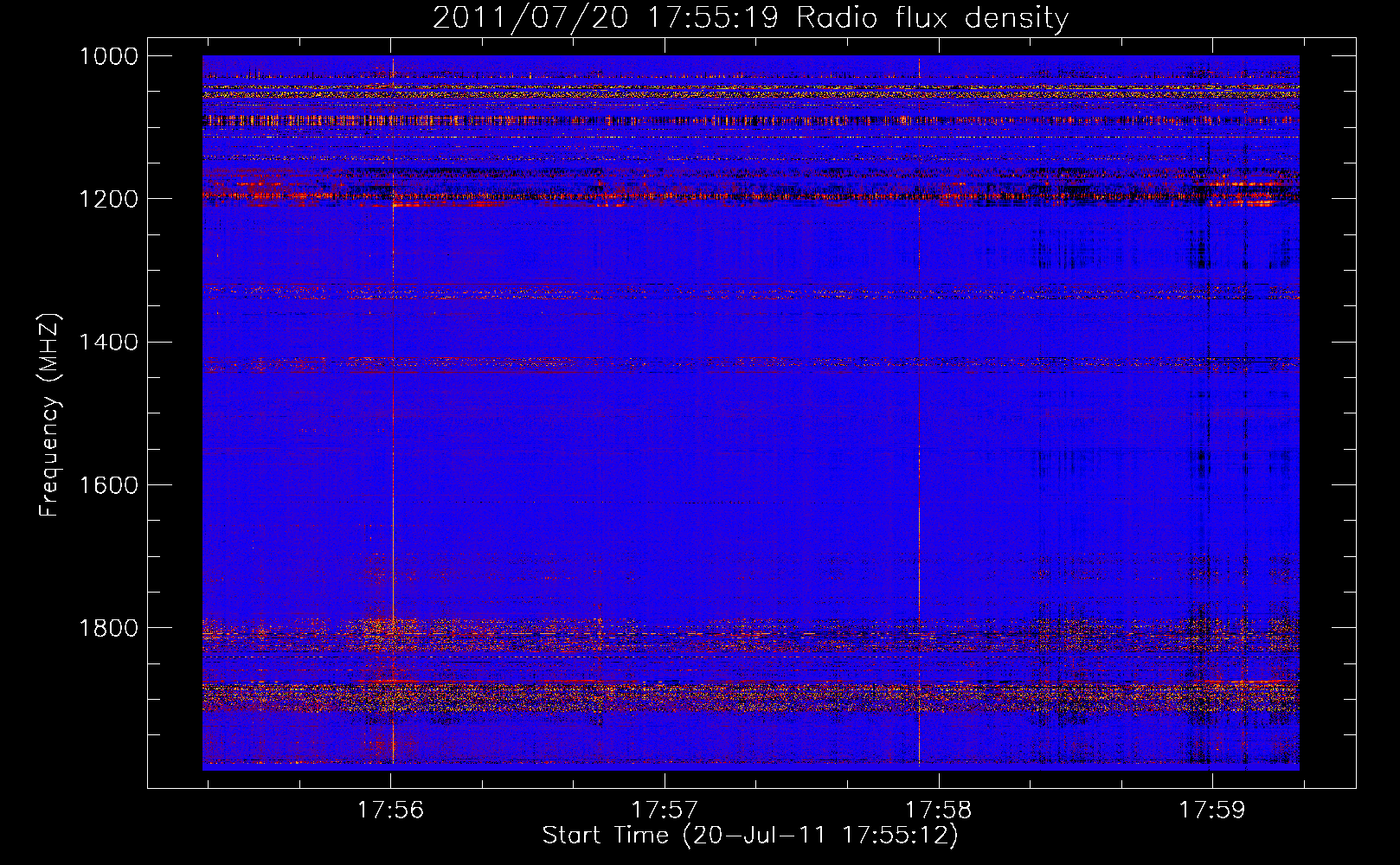The height and width of the screenshot is (865, 1400).
Task: Select the 1400 frequency axis label
Action: pos(108,342)
